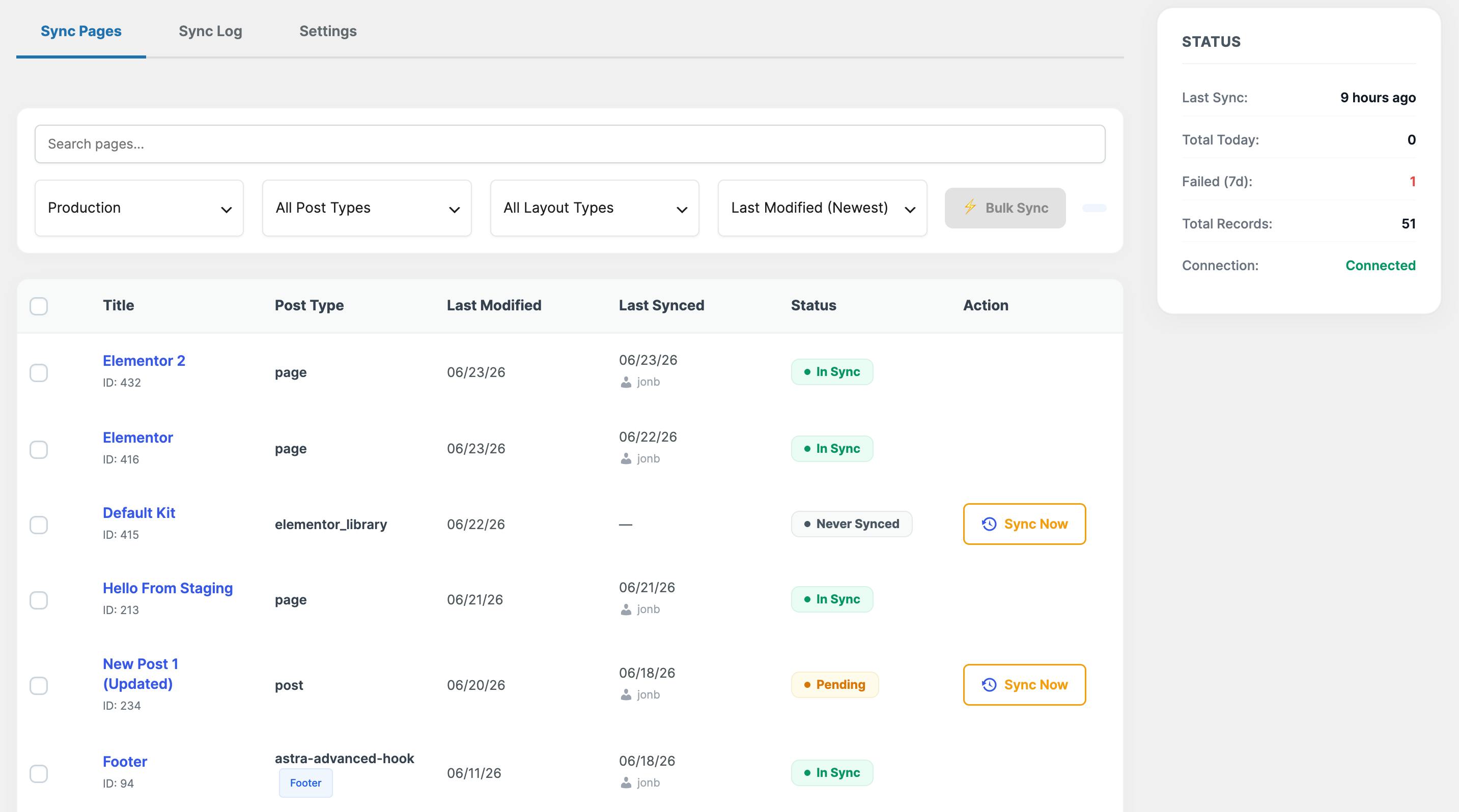Click the elementor_library post type cell
Screen dimensions: 1459x812
[331, 525]
